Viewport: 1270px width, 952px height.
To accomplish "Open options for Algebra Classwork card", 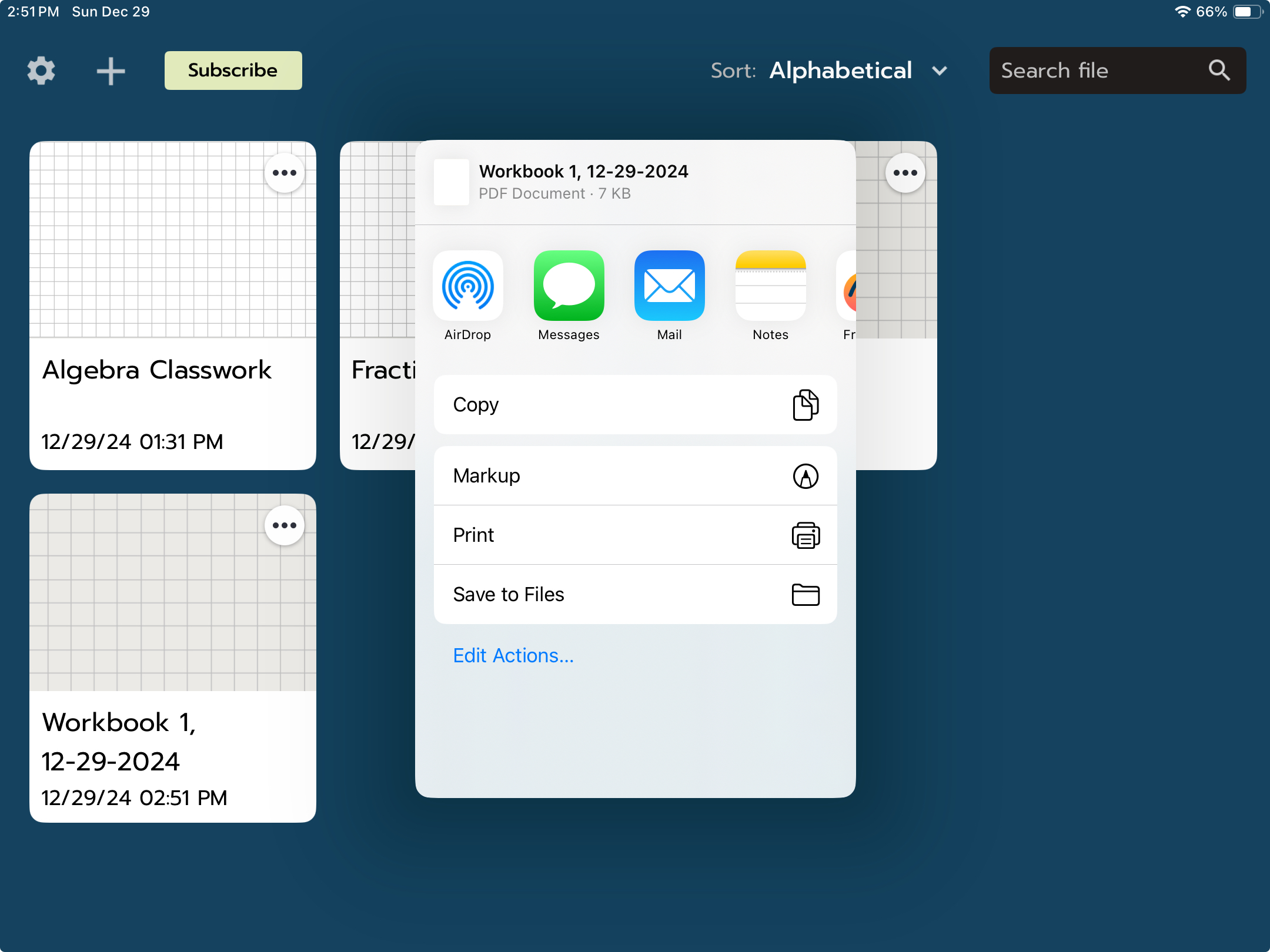I will pos(285,173).
